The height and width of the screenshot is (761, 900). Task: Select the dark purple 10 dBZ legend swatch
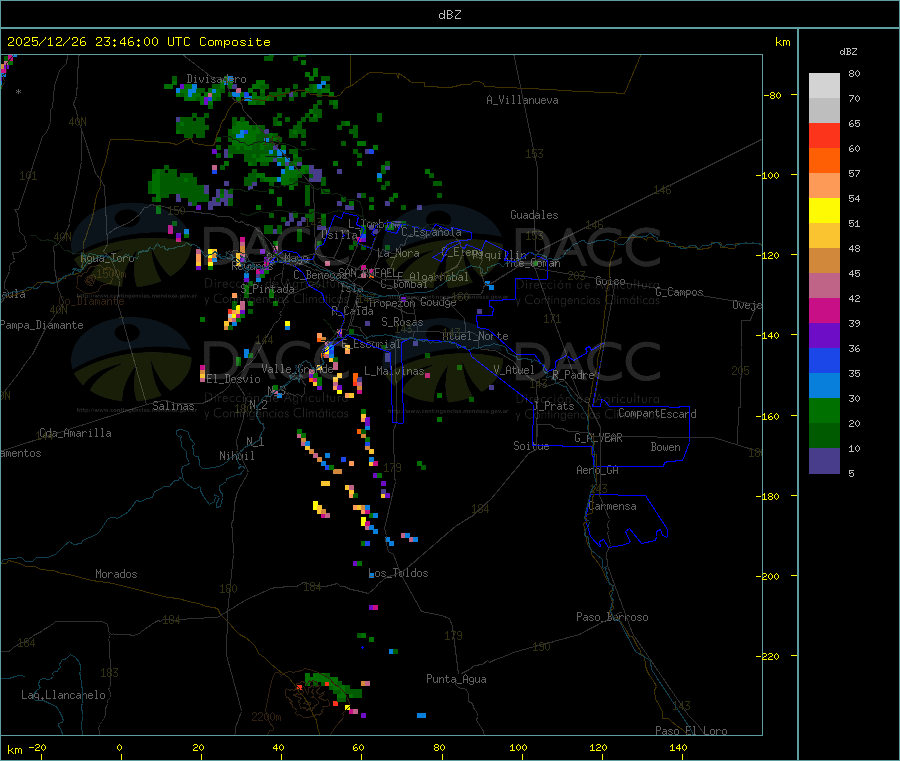pyautogui.click(x=824, y=460)
